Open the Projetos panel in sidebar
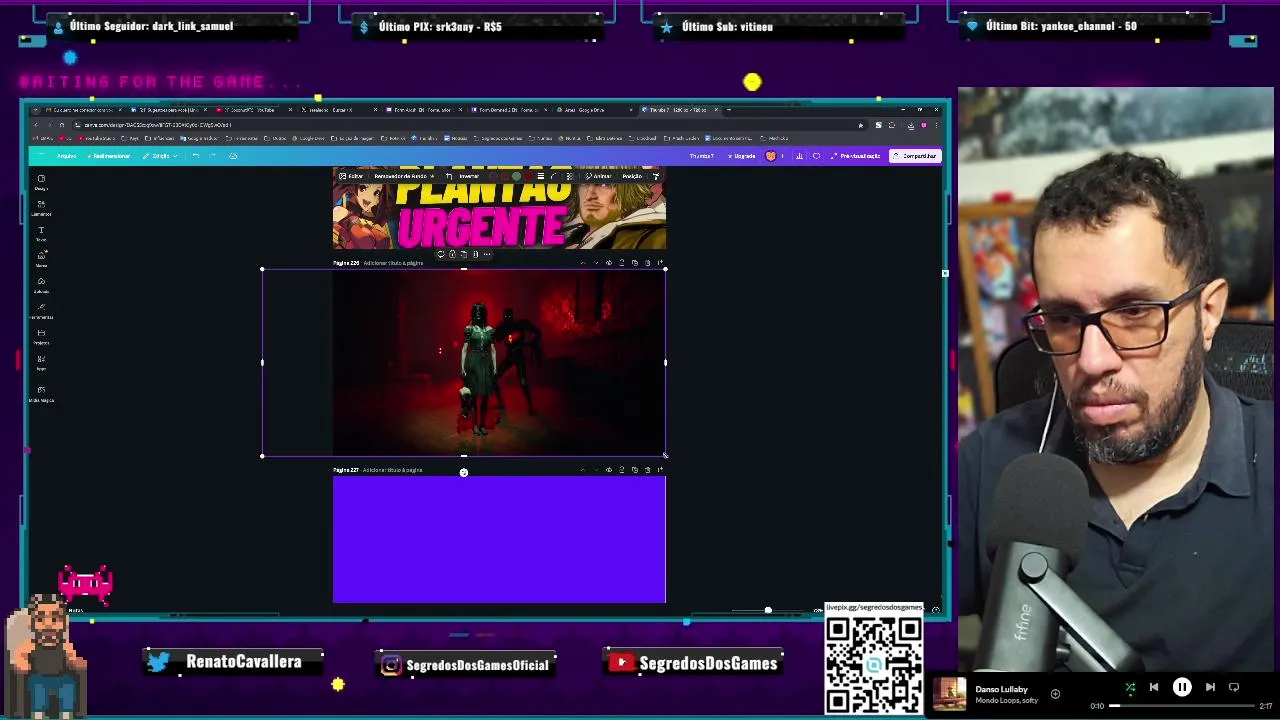The image size is (1280, 720). [x=41, y=336]
